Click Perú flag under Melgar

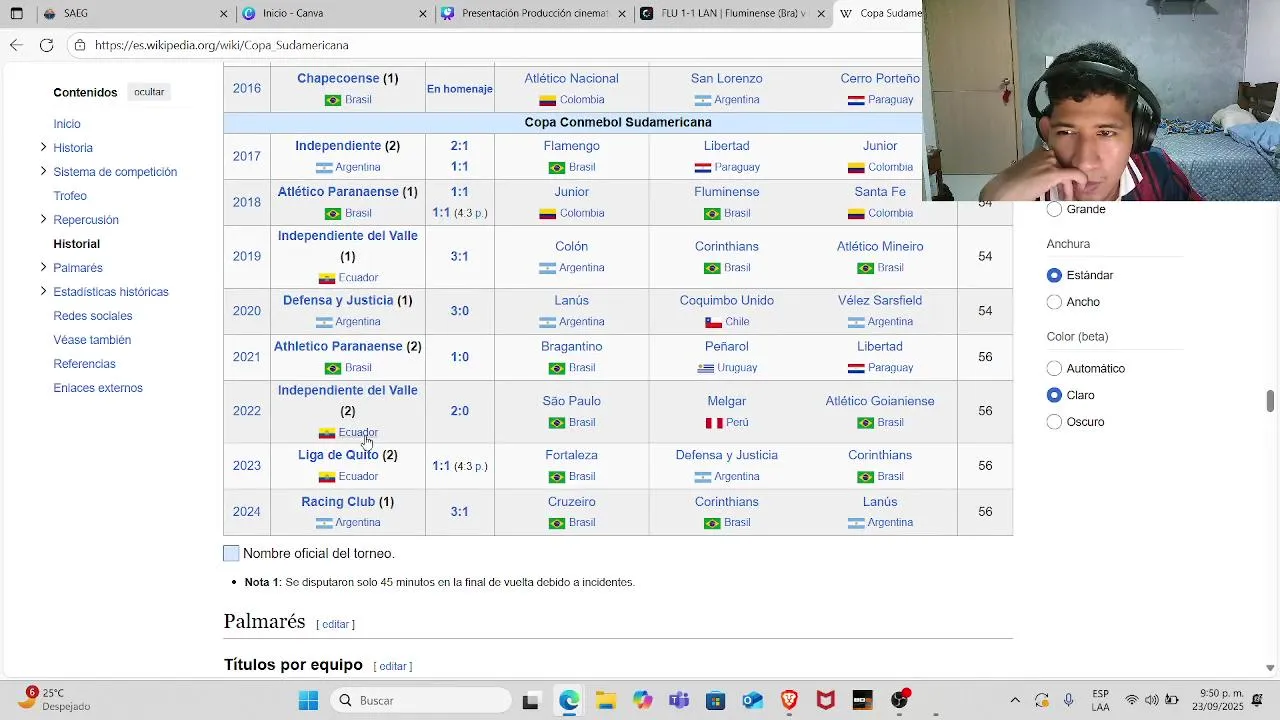click(x=714, y=423)
